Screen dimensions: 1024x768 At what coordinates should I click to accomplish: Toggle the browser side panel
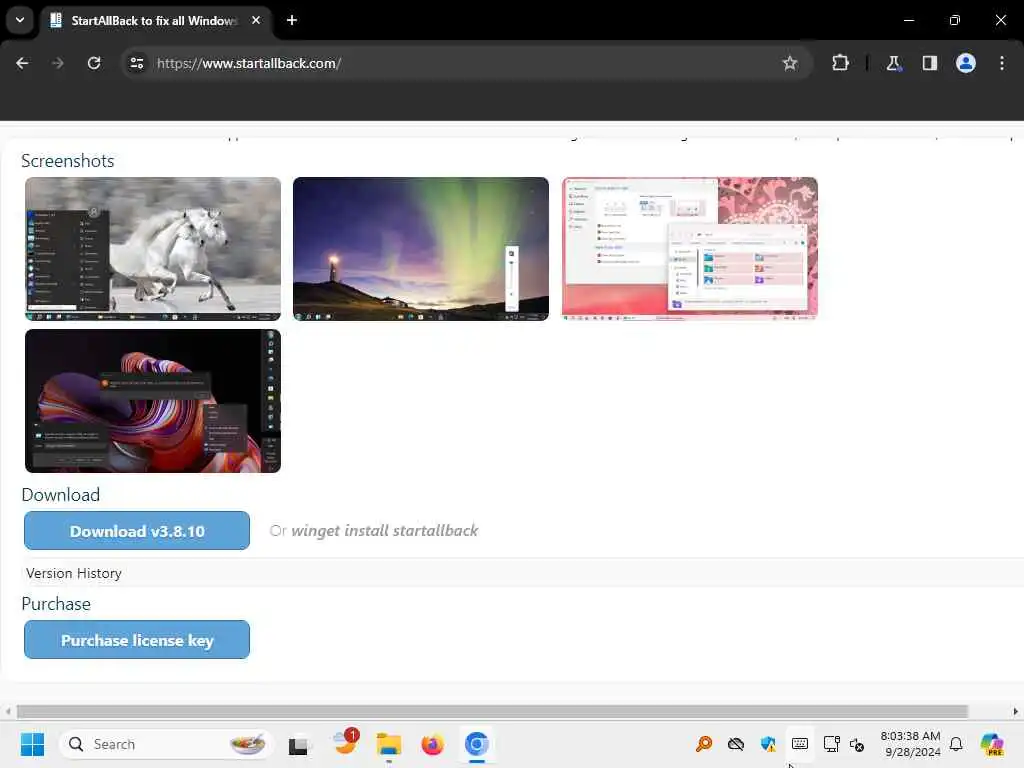(x=929, y=63)
